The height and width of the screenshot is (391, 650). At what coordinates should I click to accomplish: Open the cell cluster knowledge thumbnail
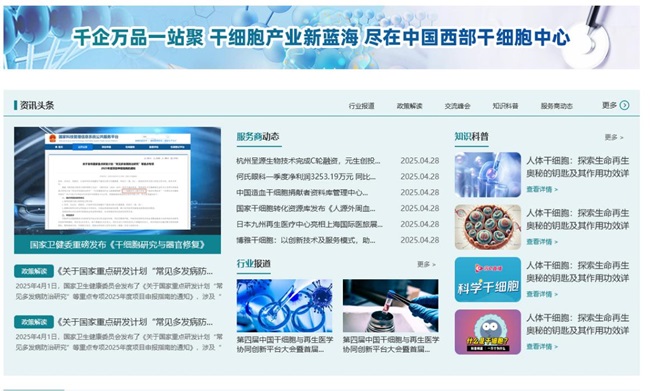(x=488, y=227)
